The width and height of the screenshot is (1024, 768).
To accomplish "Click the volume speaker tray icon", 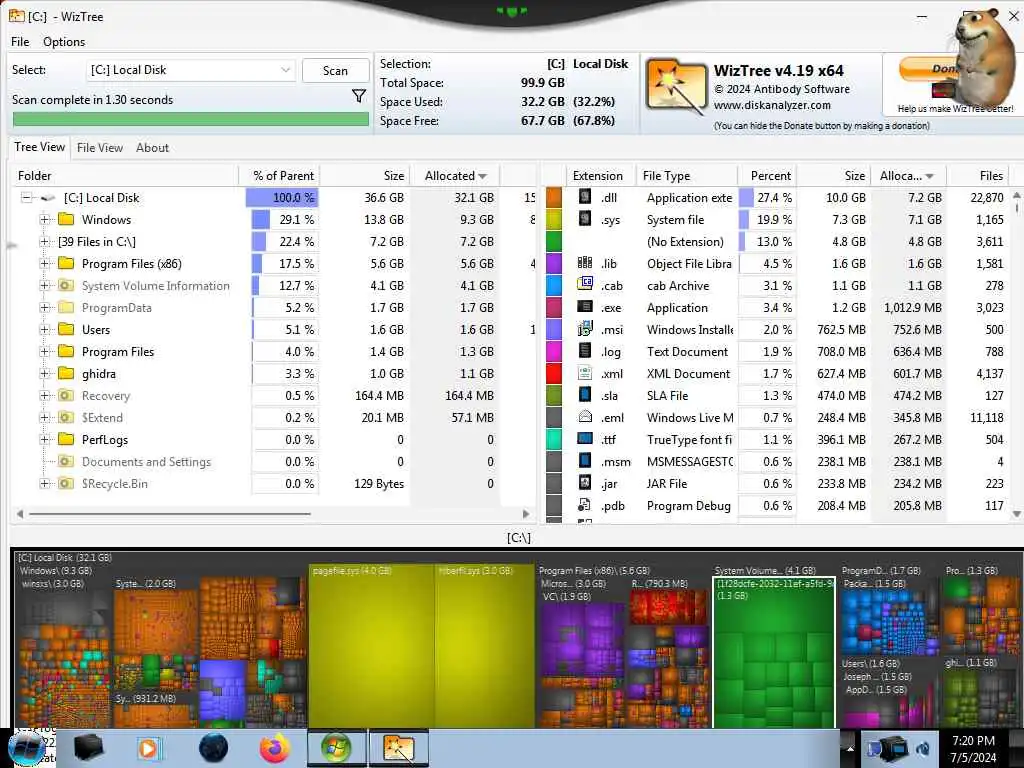I will tap(923, 749).
